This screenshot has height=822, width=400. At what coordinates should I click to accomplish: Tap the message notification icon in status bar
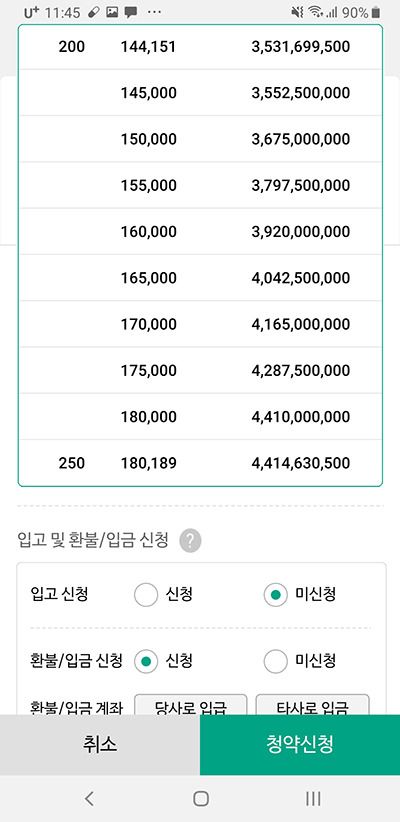[x=131, y=12]
